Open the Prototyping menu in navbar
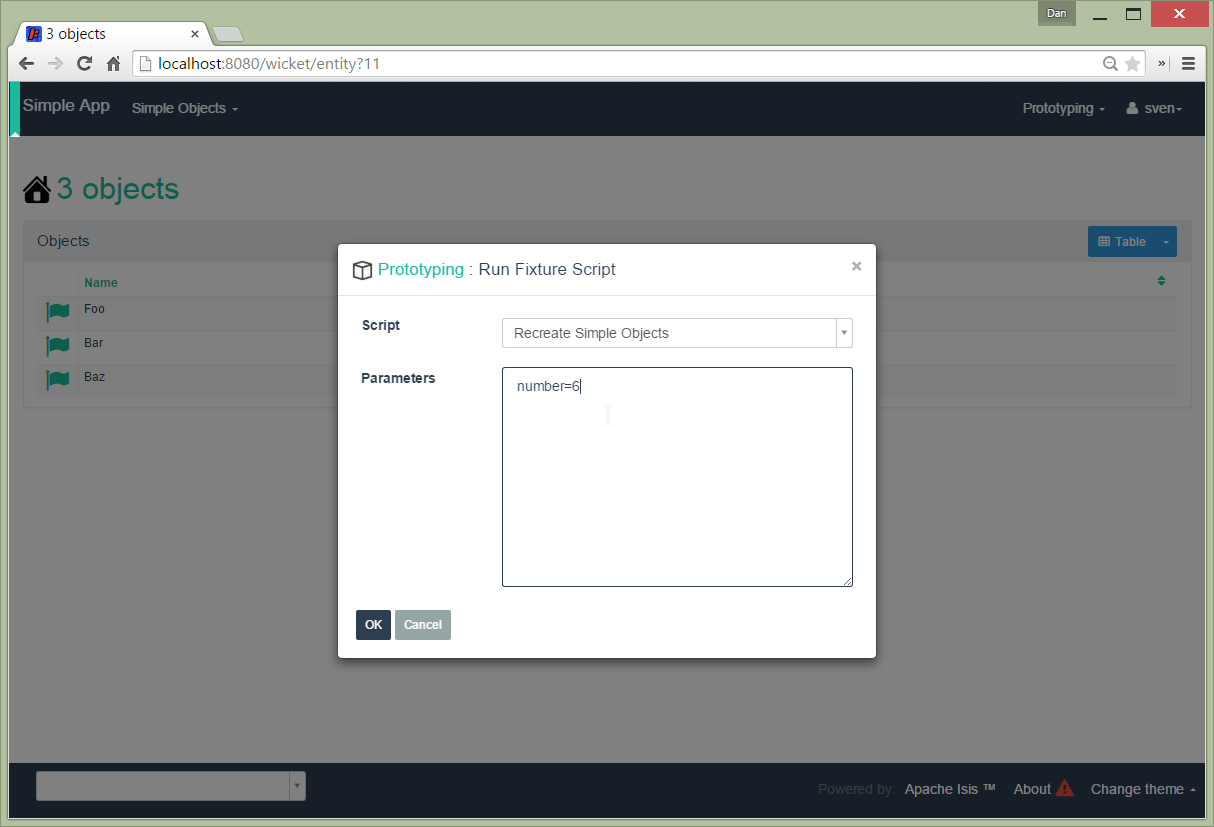 (x=1063, y=108)
